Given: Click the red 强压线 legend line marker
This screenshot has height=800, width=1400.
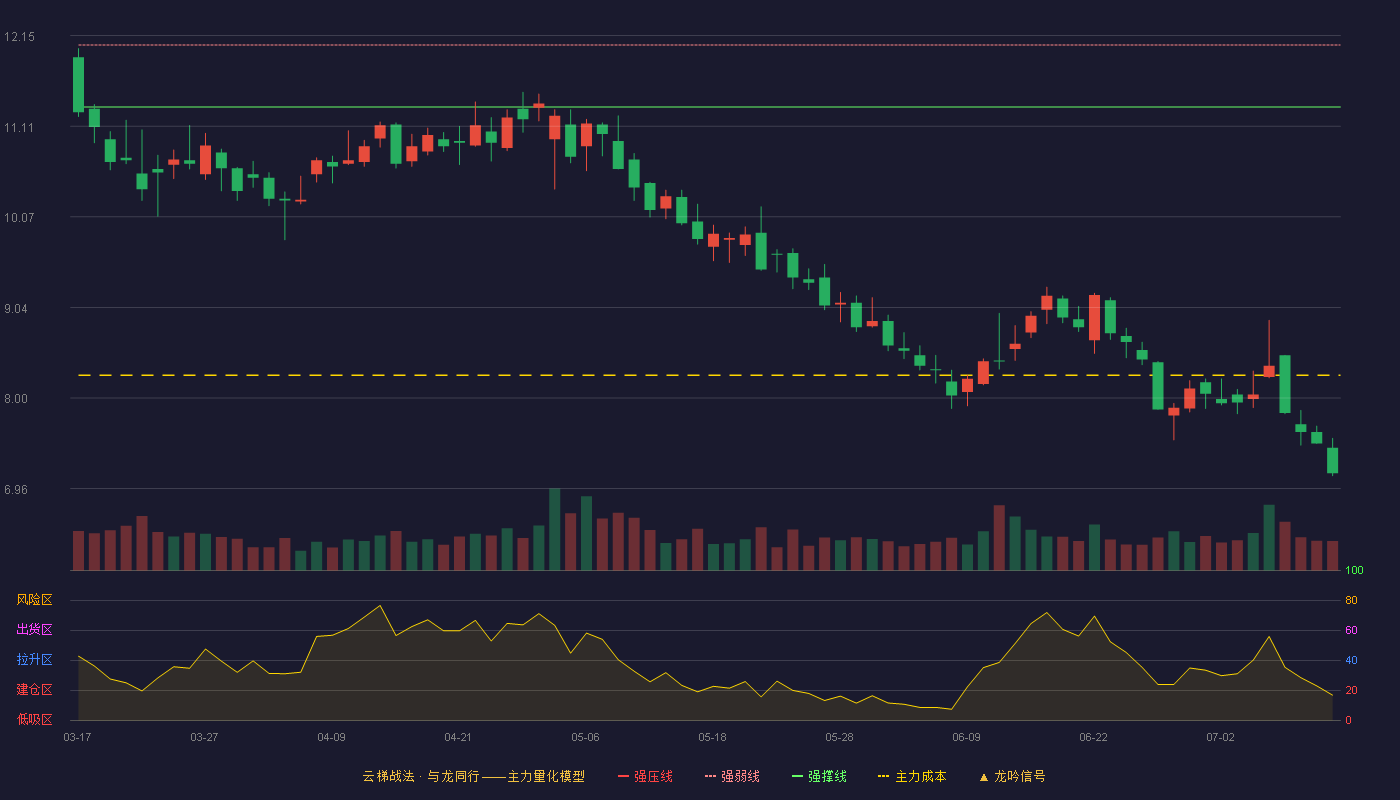Looking at the screenshot, I should pyautogui.click(x=624, y=776).
